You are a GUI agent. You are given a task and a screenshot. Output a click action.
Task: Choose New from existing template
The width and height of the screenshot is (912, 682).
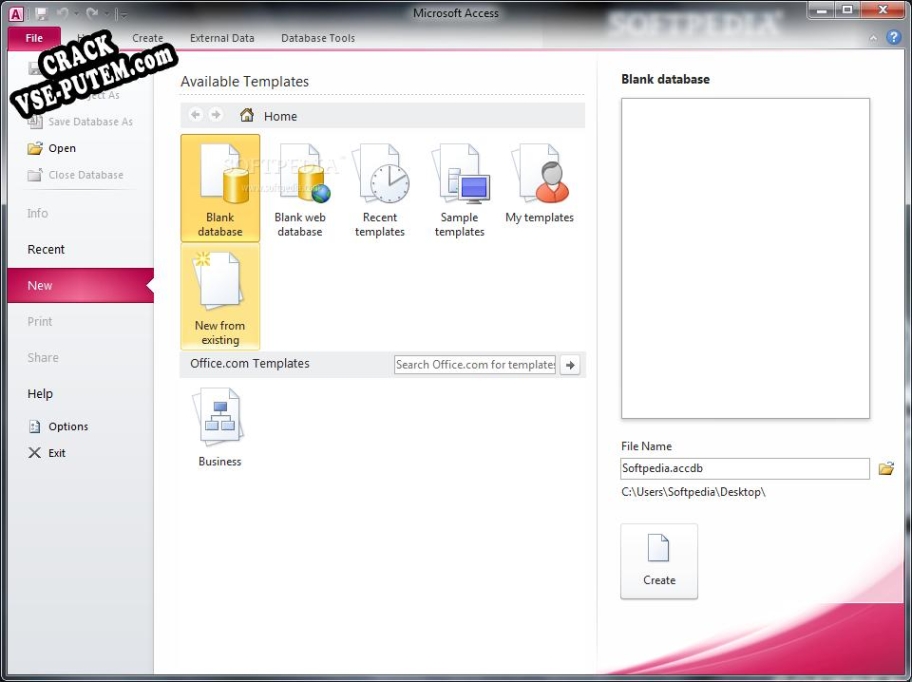pyautogui.click(x=219, y=295)
